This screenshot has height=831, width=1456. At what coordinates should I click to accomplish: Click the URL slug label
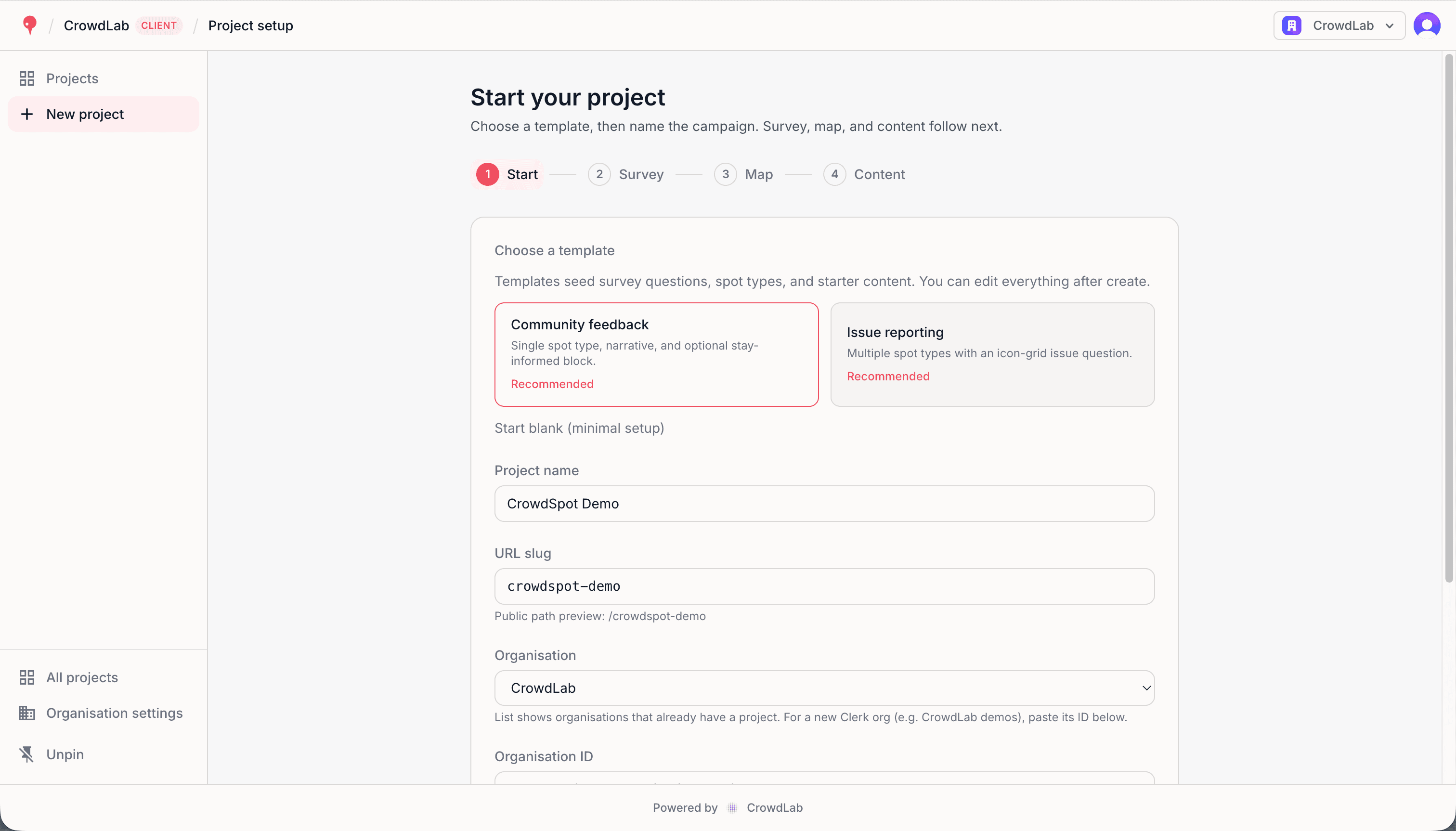pyautogui.click(x=522, y=553)
